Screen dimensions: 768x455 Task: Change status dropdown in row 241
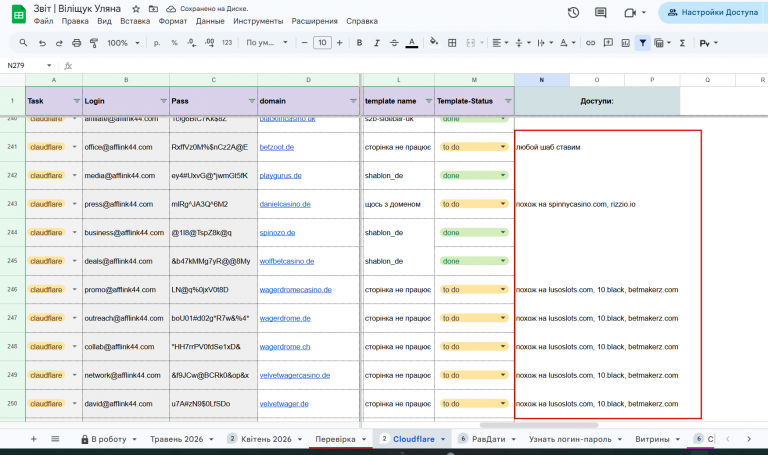tap(473, 147)
